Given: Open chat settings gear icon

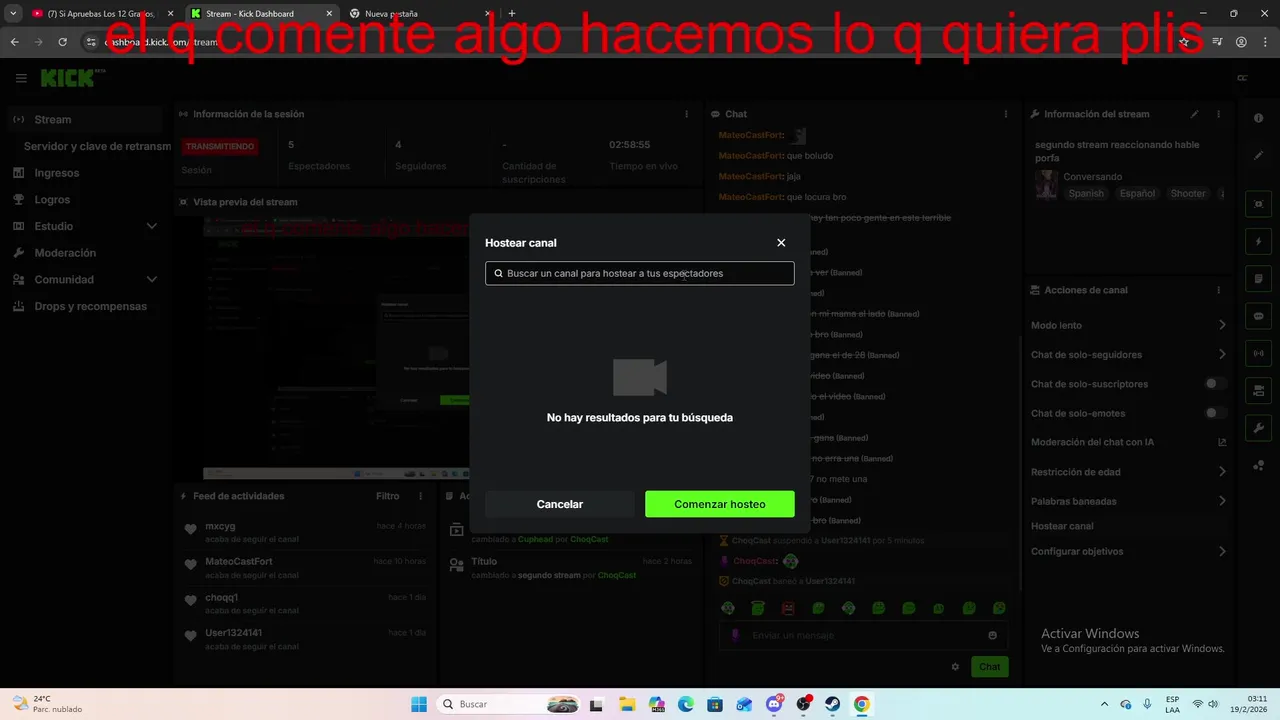Looking at the screenshot, I should [955, 667].
